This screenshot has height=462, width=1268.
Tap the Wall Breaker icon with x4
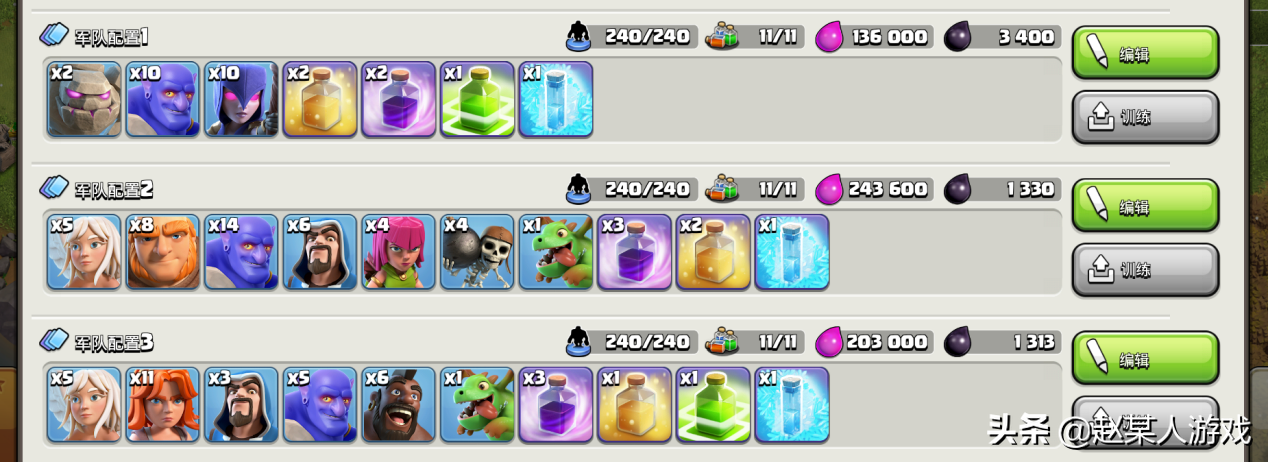[477, 252]
